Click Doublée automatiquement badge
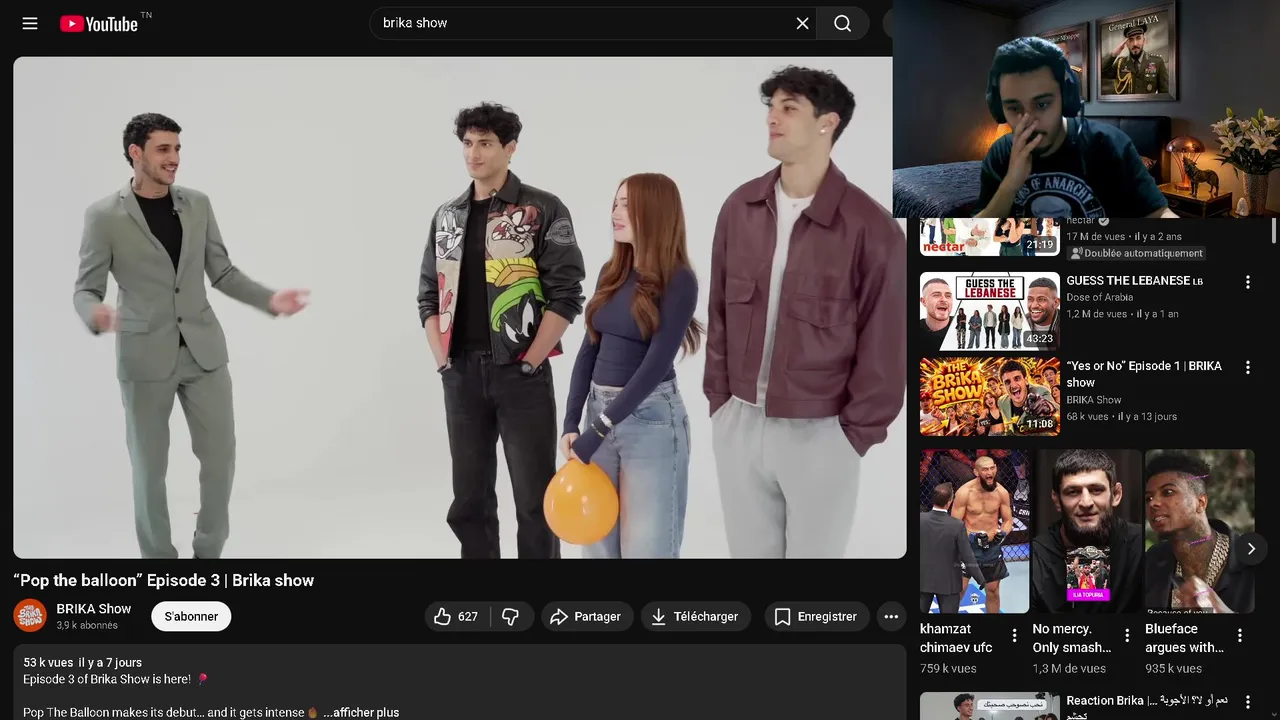1280x720 pixels. (1136, 253)
